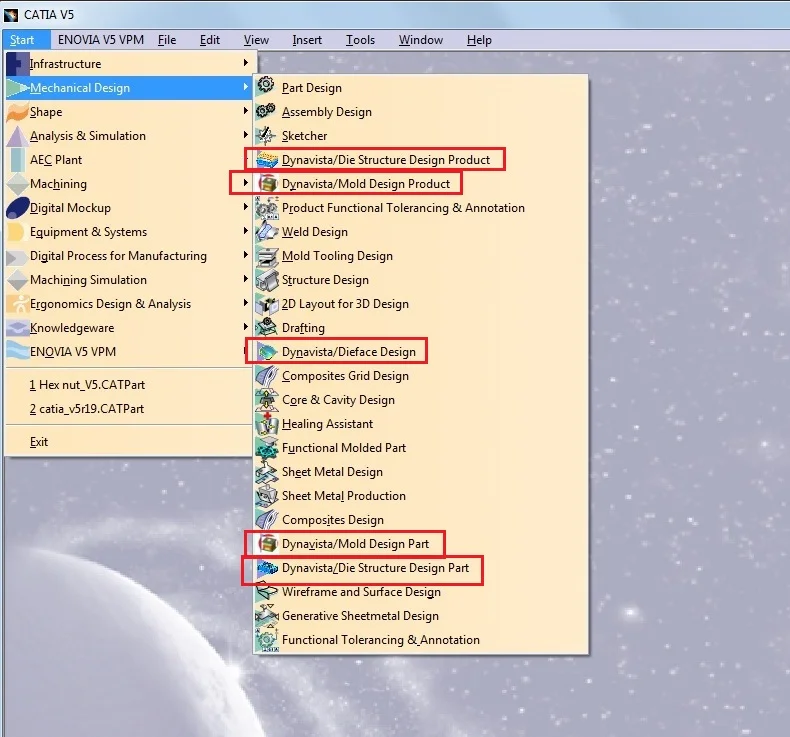
Task: Open the File menu
Action: pyautogui.click(x=167, y=40)
